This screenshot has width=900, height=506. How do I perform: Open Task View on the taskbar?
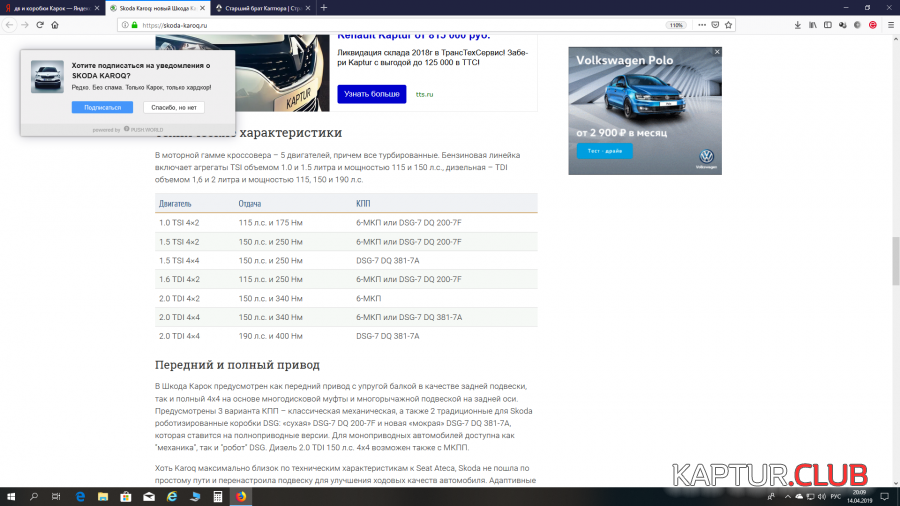(x=56, y=497)
